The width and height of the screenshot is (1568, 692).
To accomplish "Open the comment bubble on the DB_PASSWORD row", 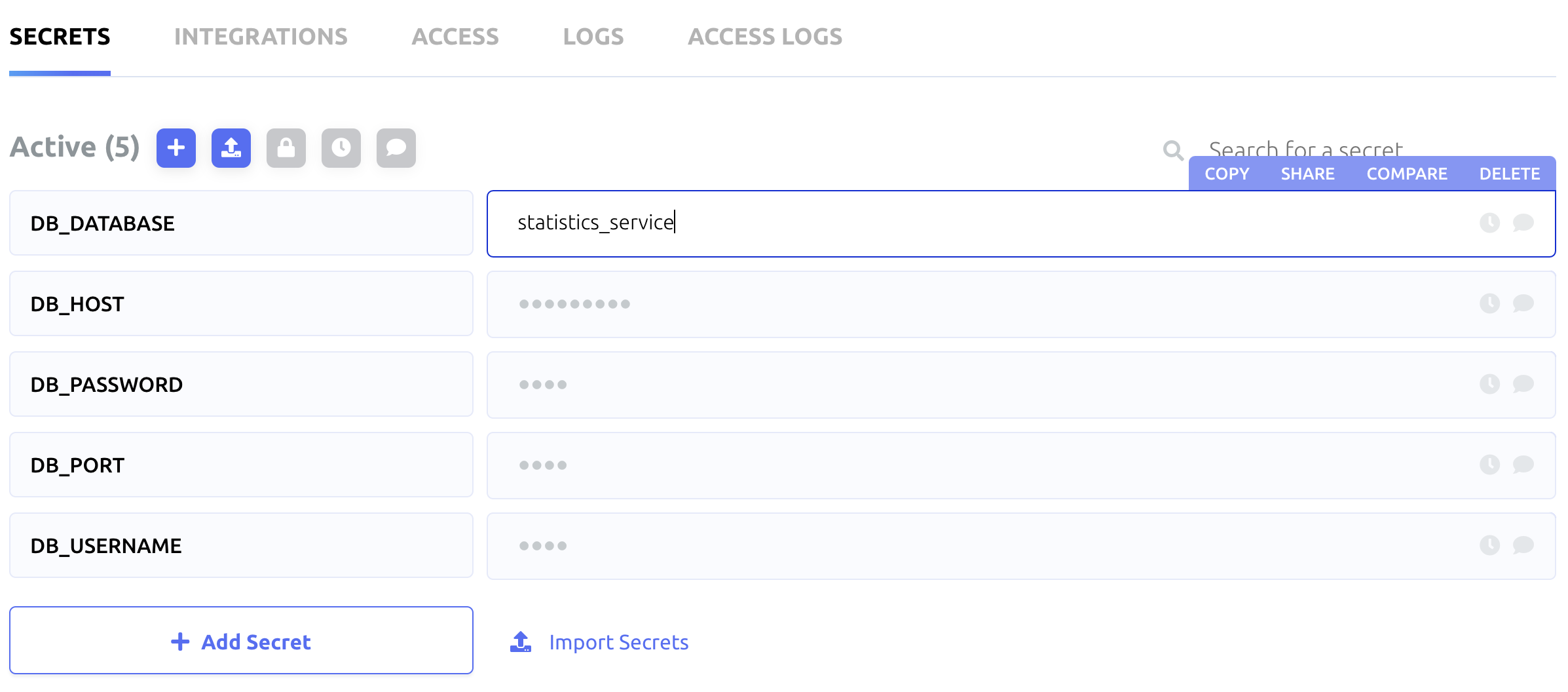I will coord(1523,385).
